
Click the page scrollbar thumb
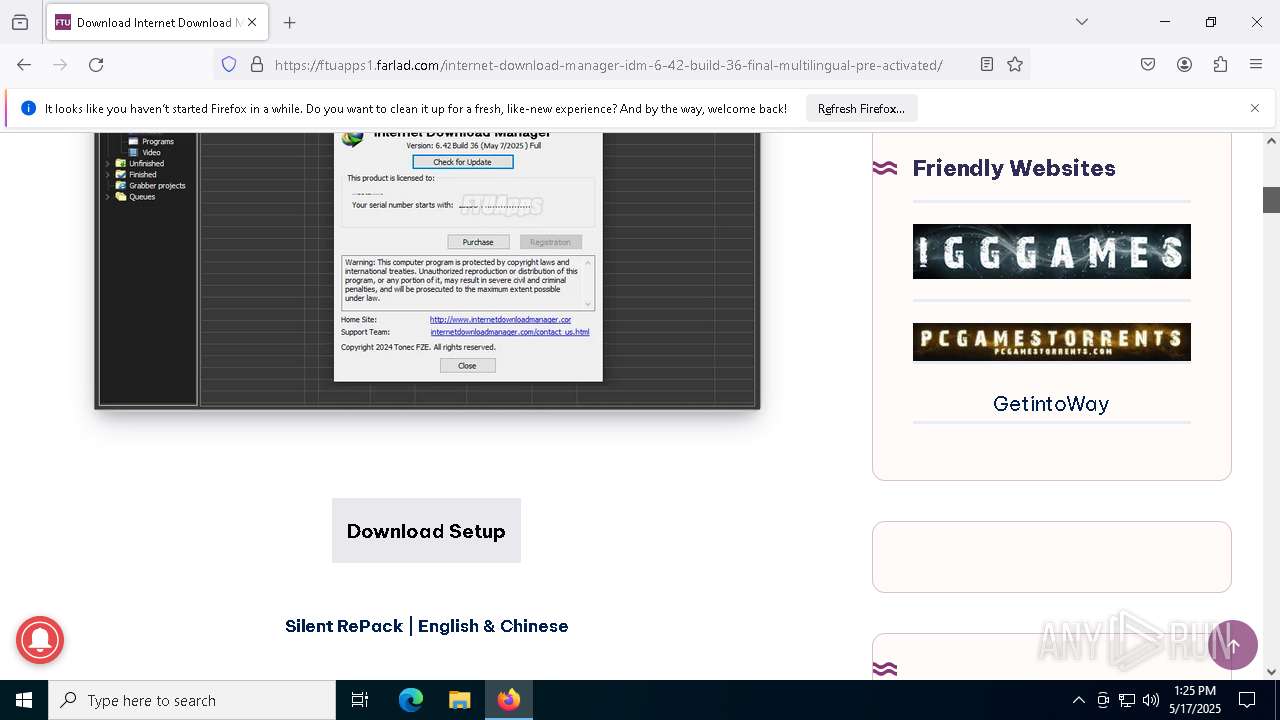coord(1271,199)
